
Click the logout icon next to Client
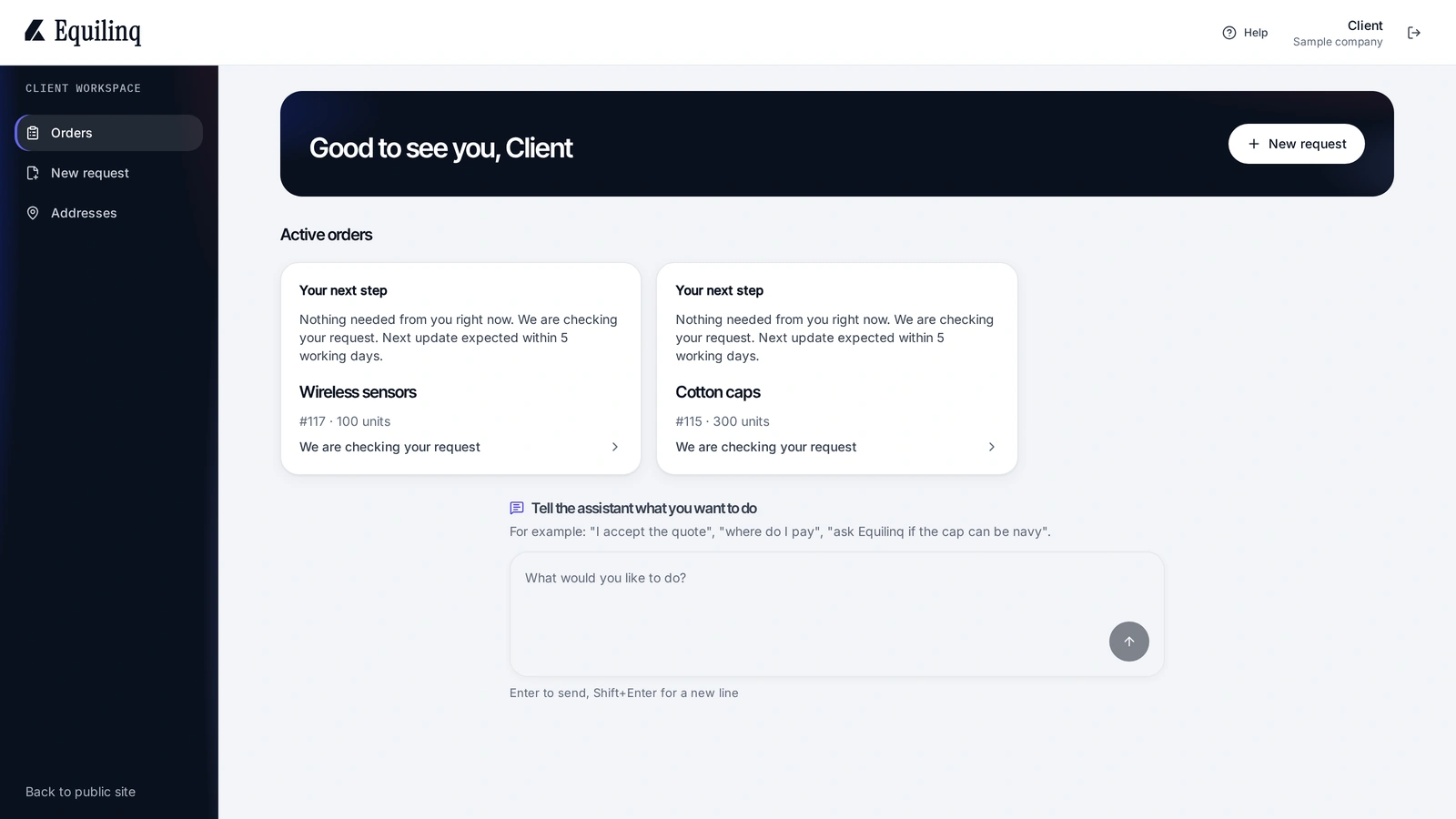pos(1414,33)
